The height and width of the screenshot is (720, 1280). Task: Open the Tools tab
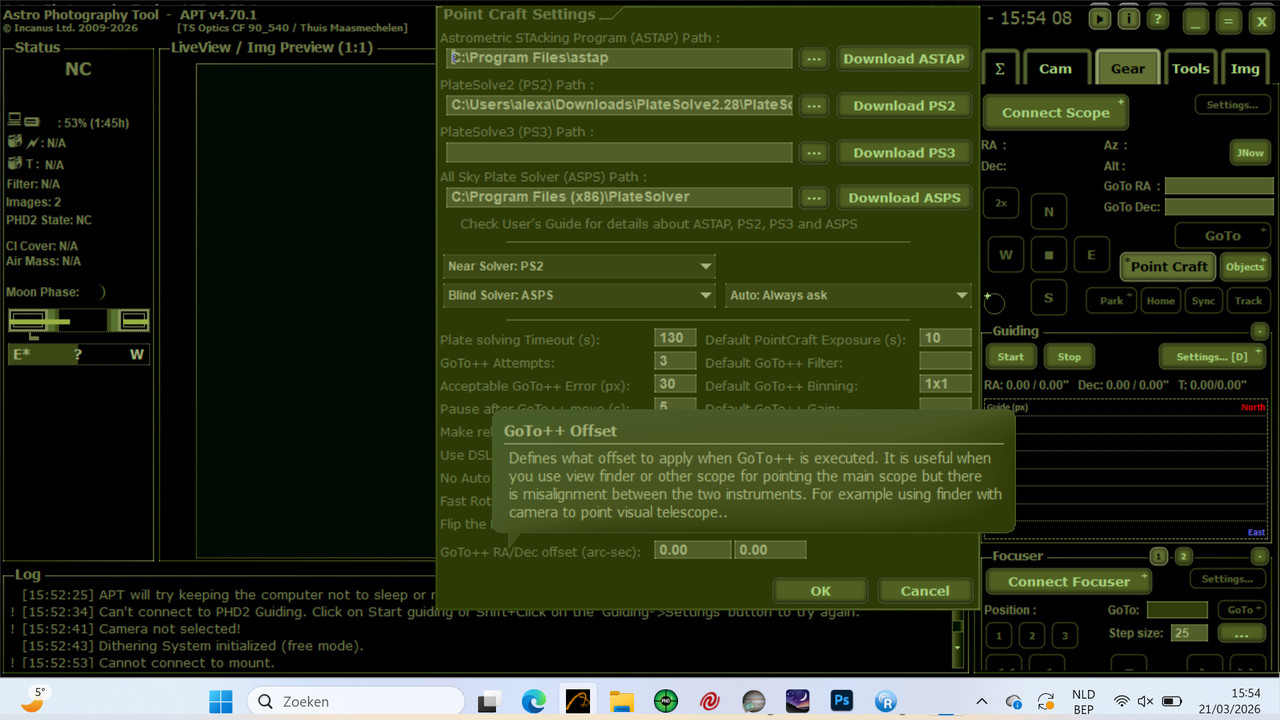(x=1190, y=68)
